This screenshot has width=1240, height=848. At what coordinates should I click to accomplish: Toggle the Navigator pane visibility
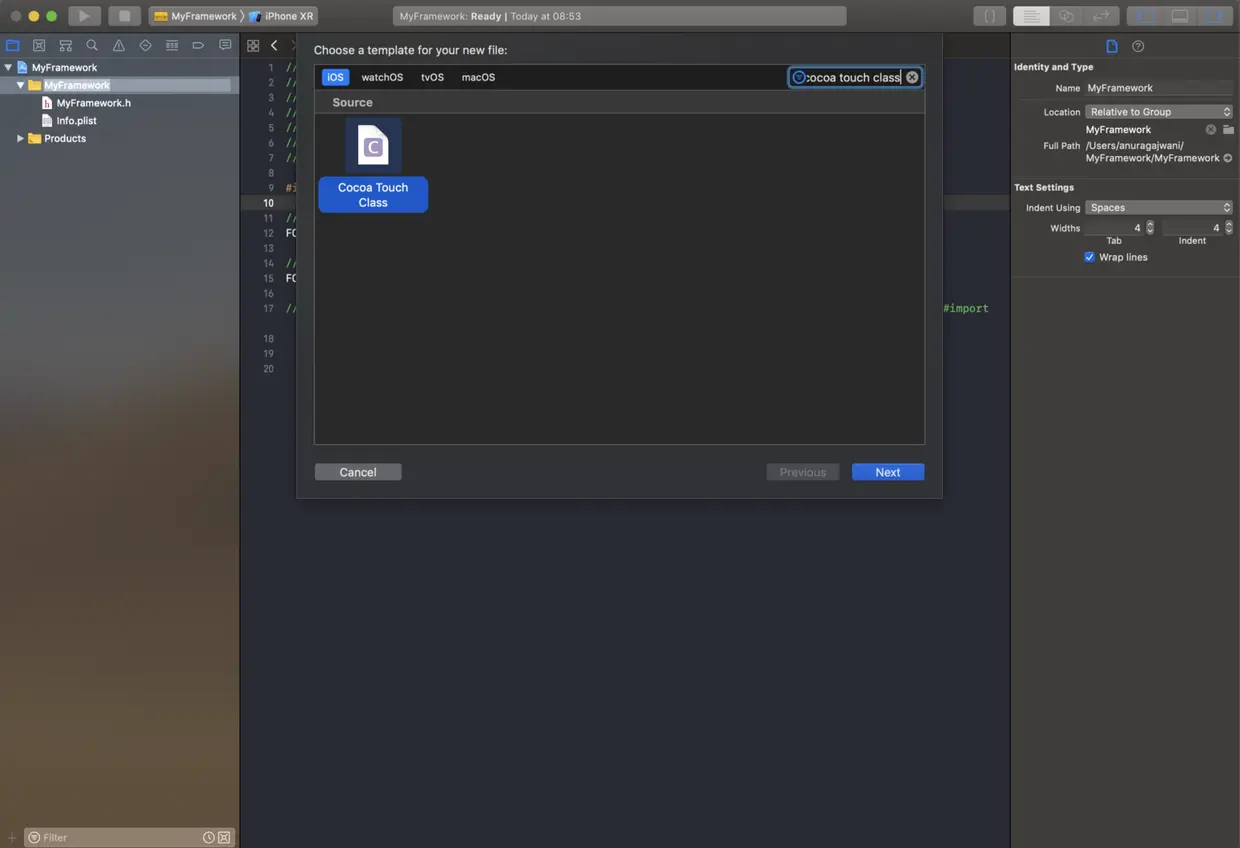(x=1144, y=16)
